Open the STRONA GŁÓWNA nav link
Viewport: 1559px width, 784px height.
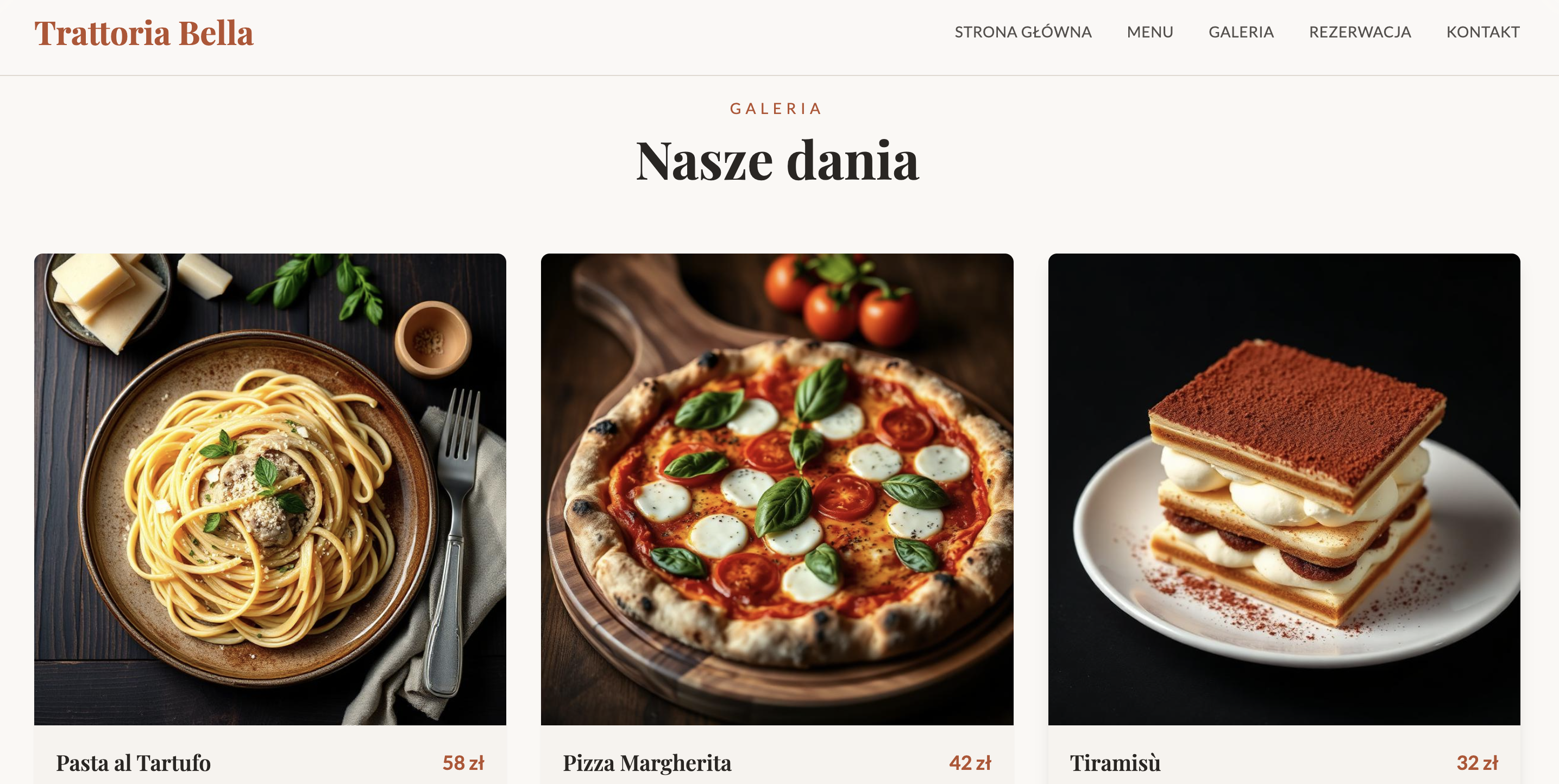1023,32
